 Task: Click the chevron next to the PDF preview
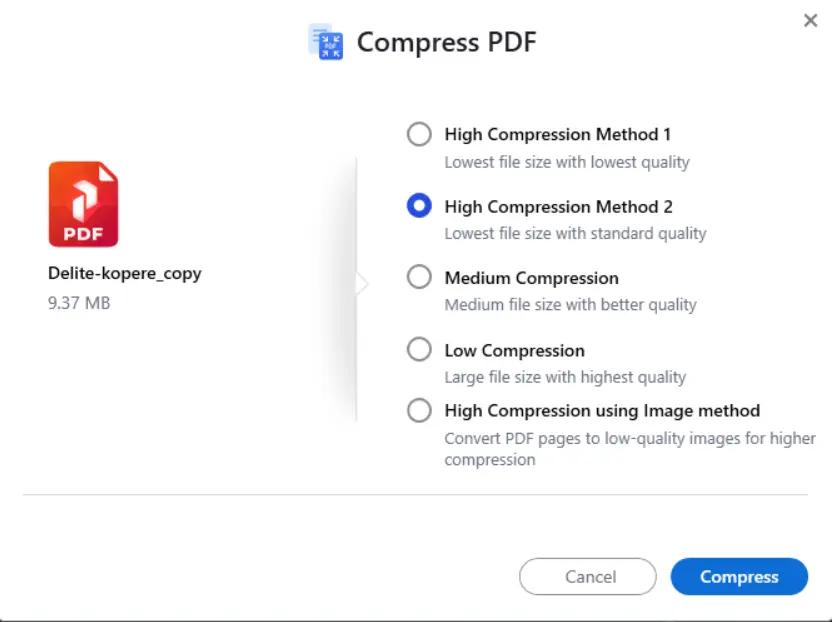(362, 283)
